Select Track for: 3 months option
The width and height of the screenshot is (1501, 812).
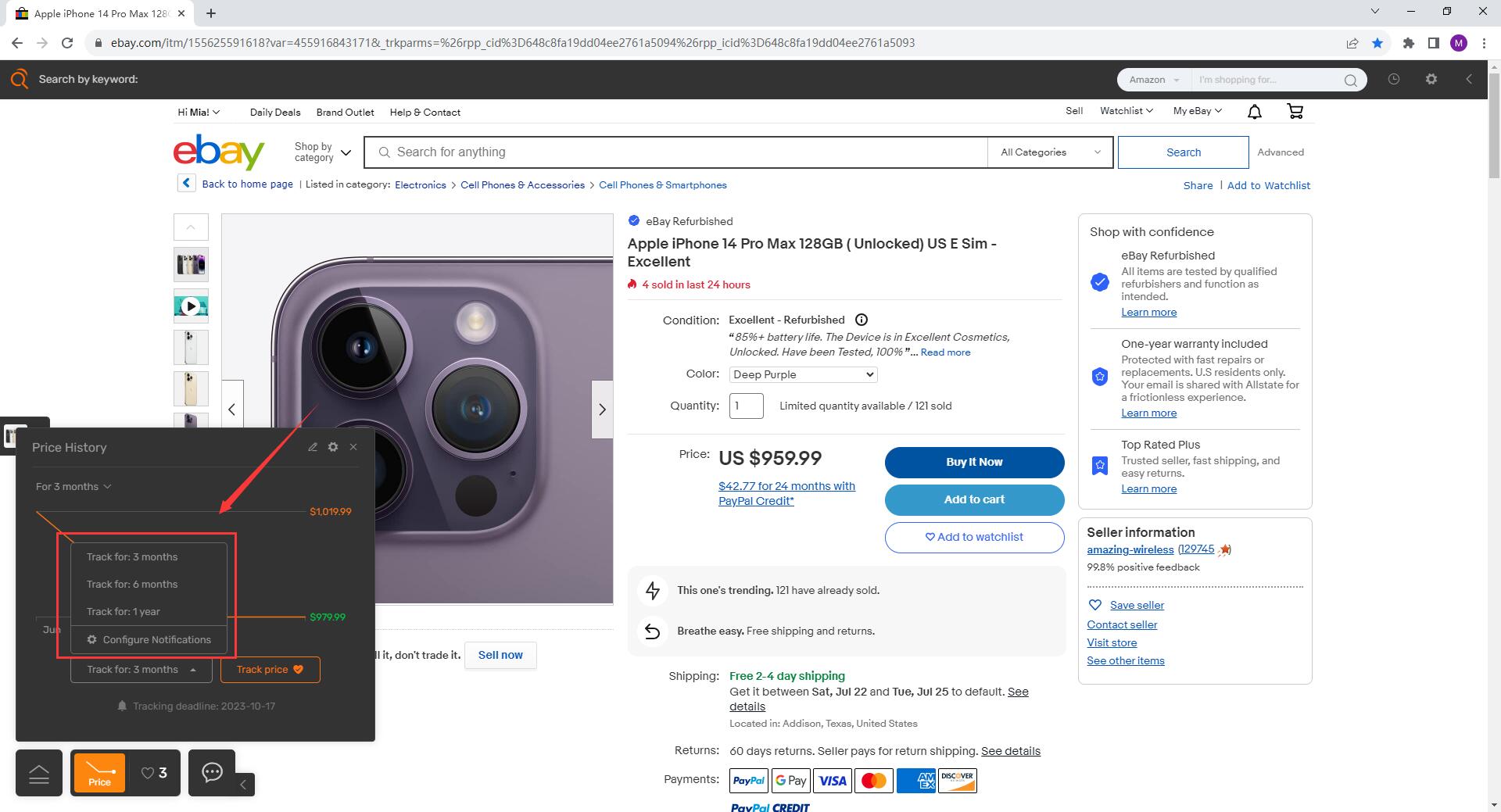tap(149, 557)
